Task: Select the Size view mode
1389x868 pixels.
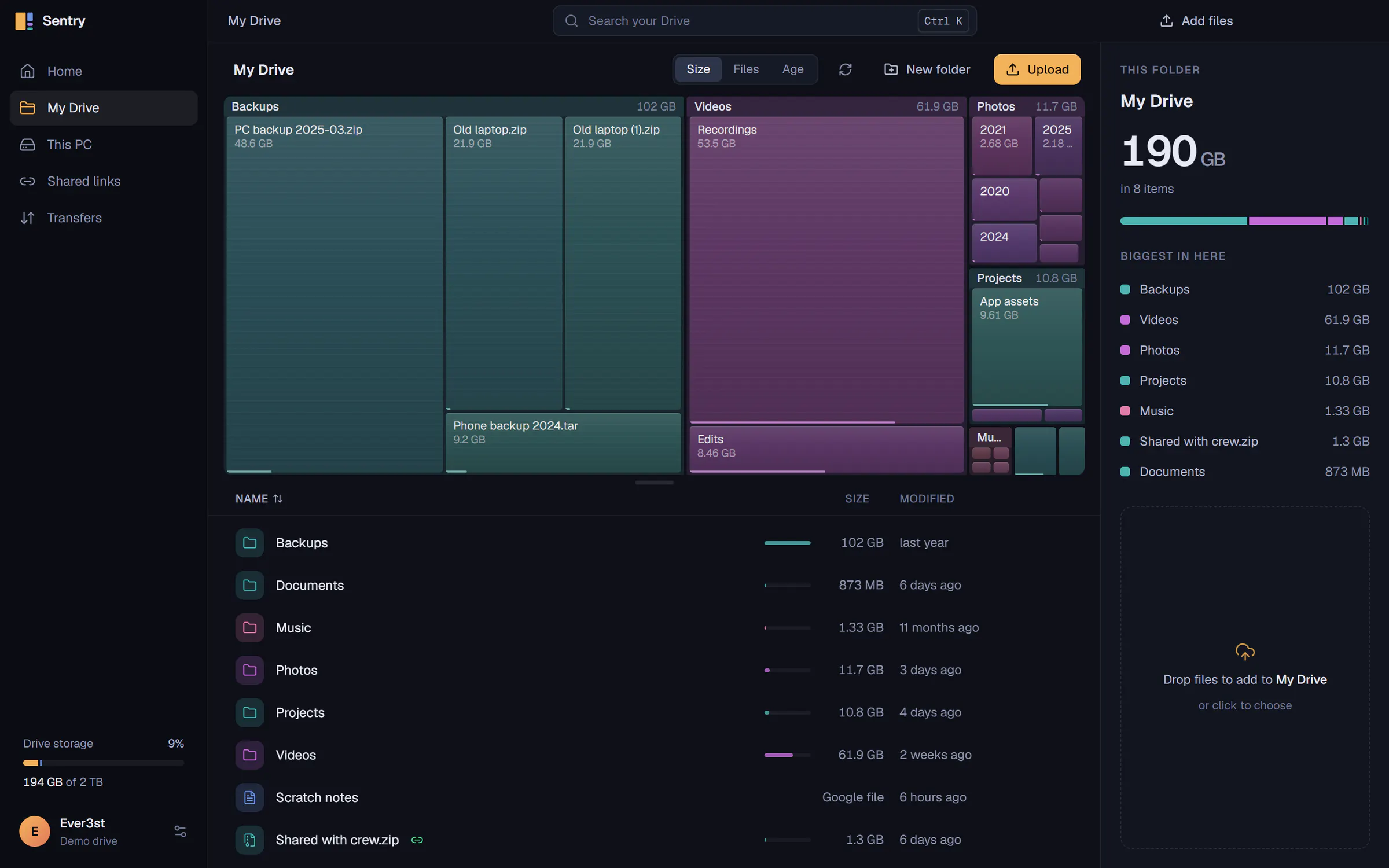Action: [698, 69]
